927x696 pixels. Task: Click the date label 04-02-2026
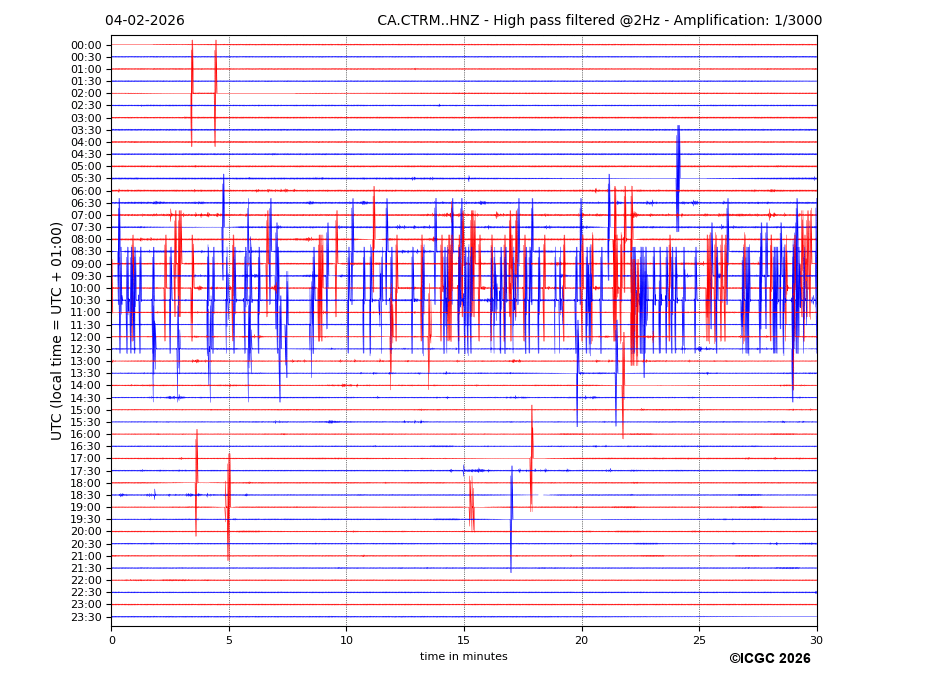(x=145, y=21)
